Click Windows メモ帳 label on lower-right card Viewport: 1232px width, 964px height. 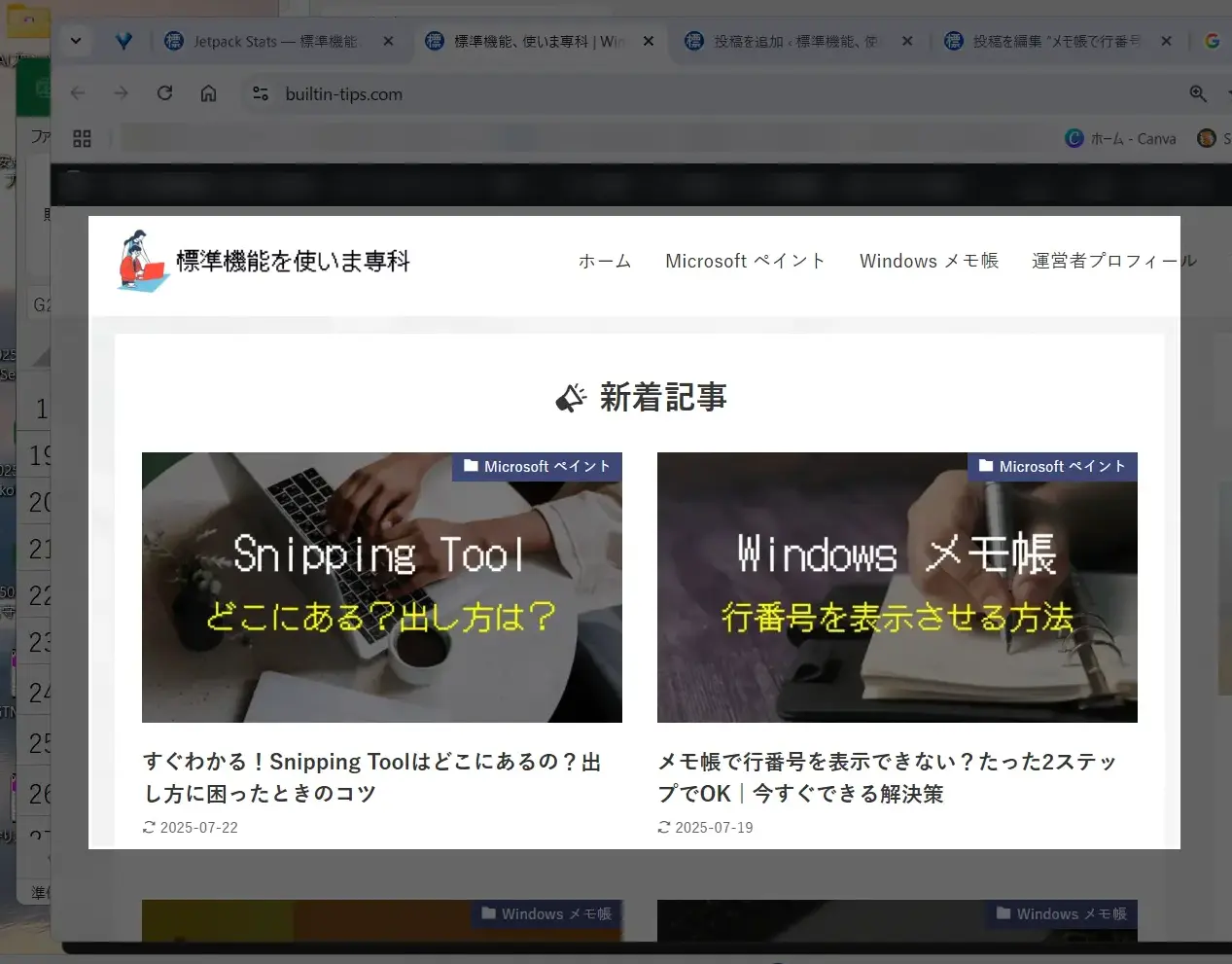click(1062, 914)
